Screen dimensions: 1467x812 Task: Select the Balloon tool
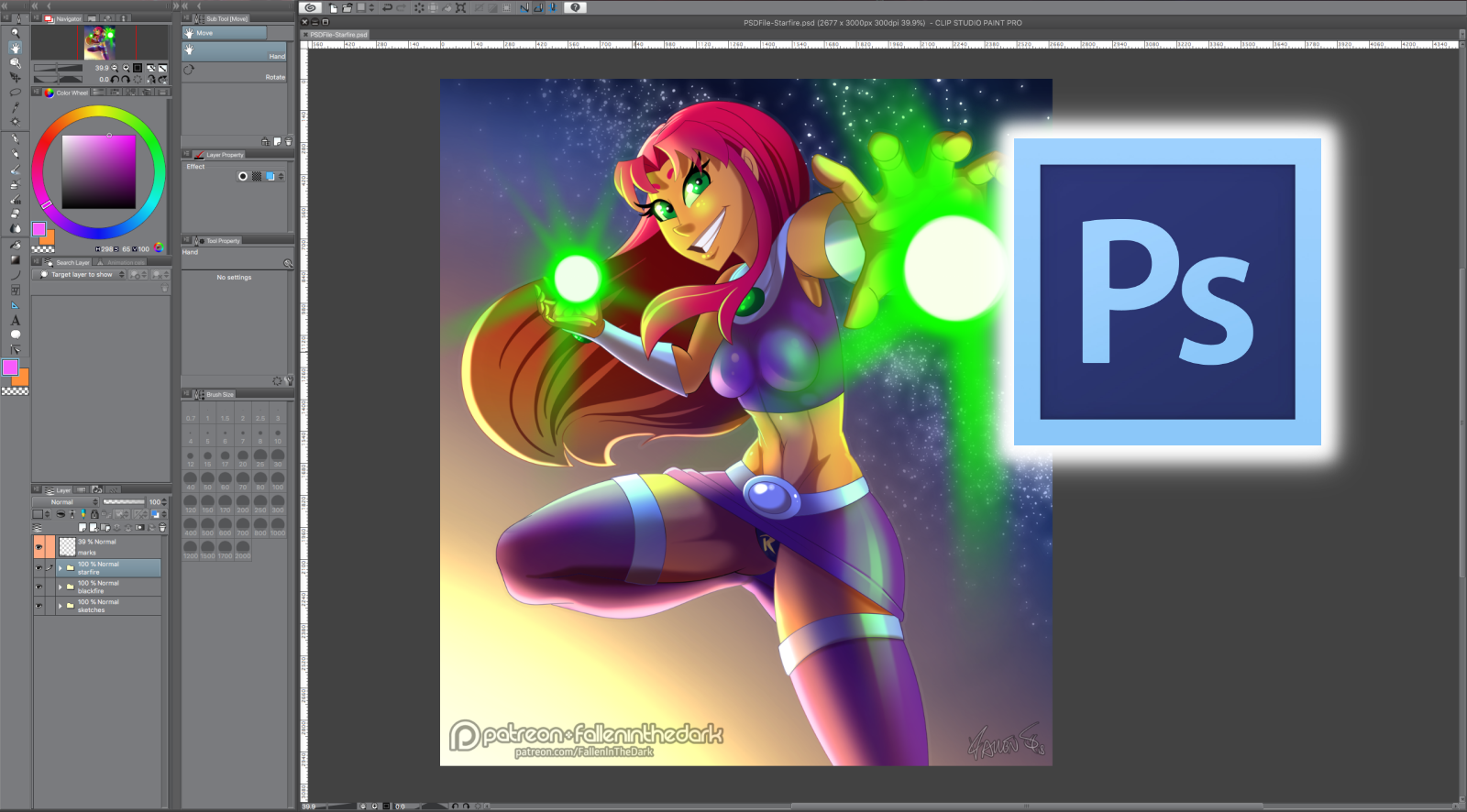tap(15, 335)
